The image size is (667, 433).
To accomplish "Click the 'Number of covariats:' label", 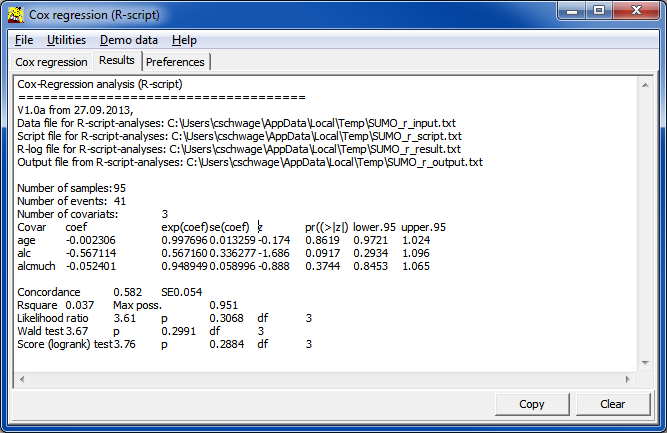I will [x=68, y=214].
